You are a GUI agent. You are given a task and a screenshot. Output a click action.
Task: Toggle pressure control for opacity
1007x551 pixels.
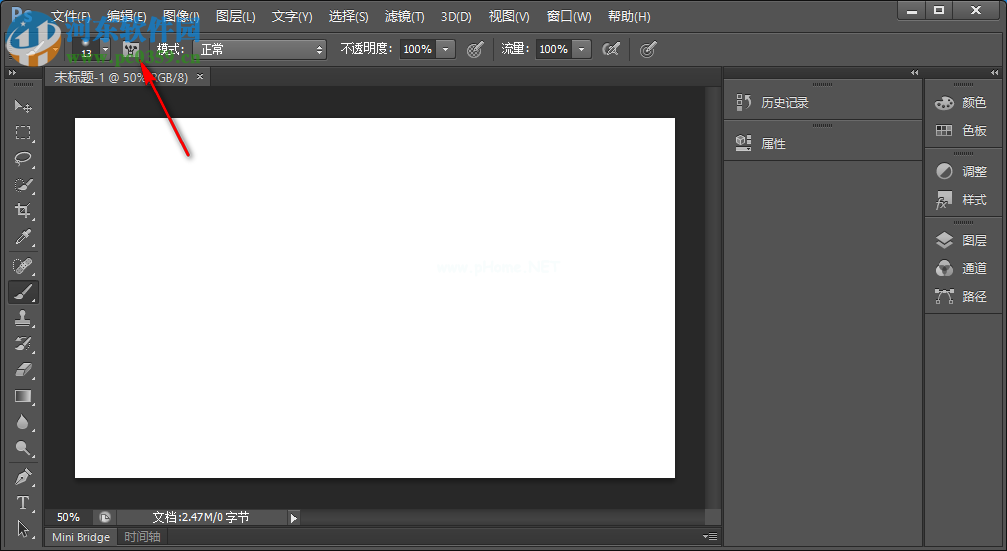[475, 49]
